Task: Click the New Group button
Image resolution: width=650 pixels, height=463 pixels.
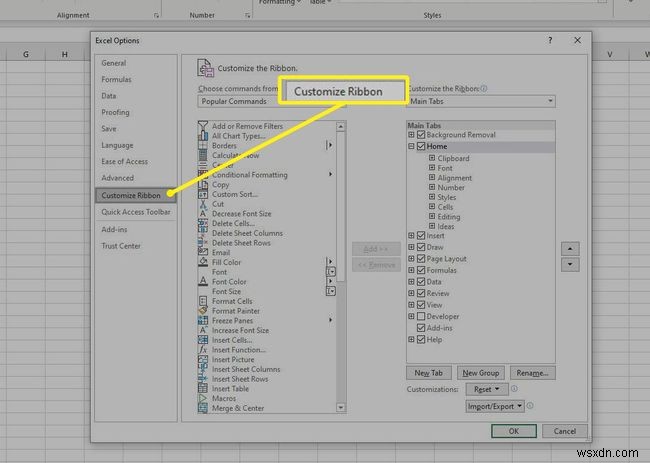Action: 480,373
